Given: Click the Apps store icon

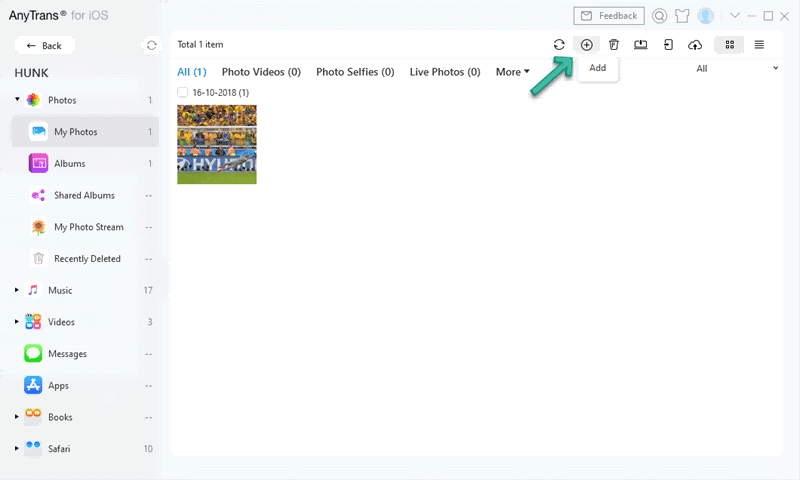Looking at the screenshot, I should [x=33, y=385].
